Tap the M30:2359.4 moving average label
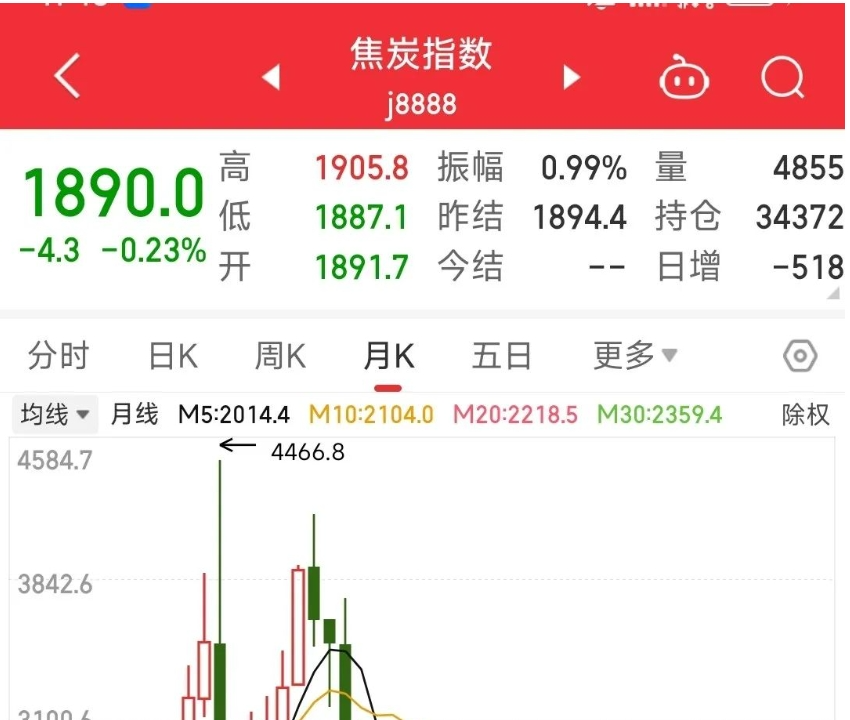850x720 pixels. (660, 414)
